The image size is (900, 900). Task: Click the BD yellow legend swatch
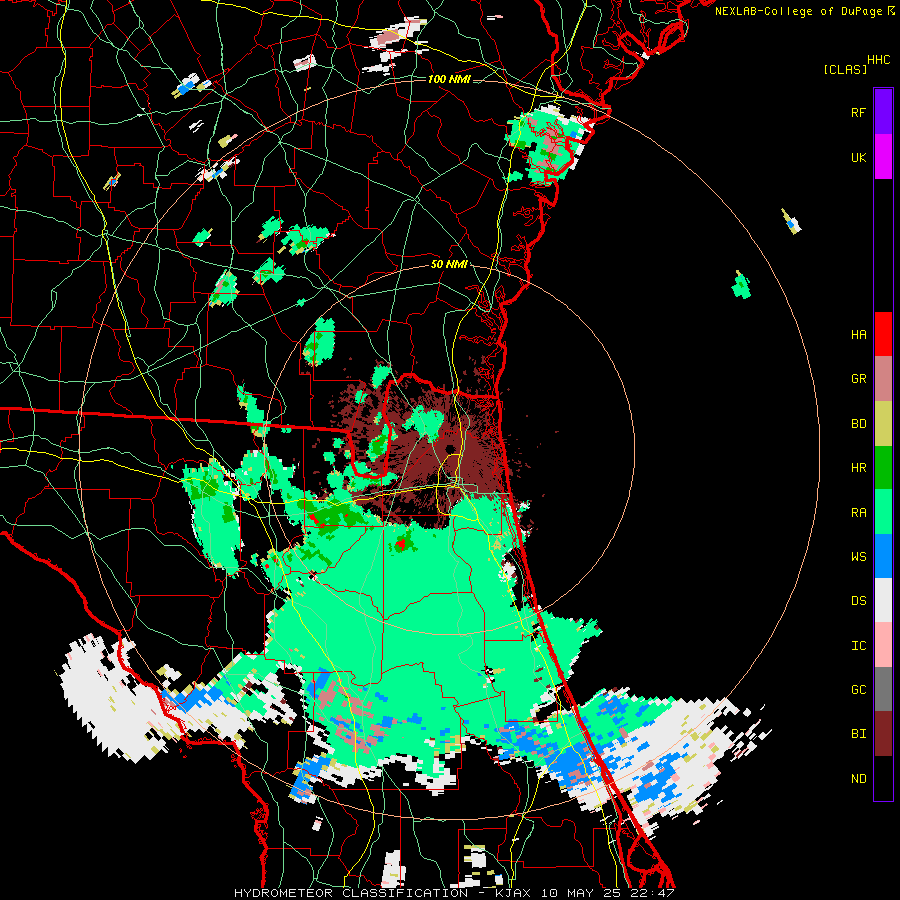click(x=883, y=424)
